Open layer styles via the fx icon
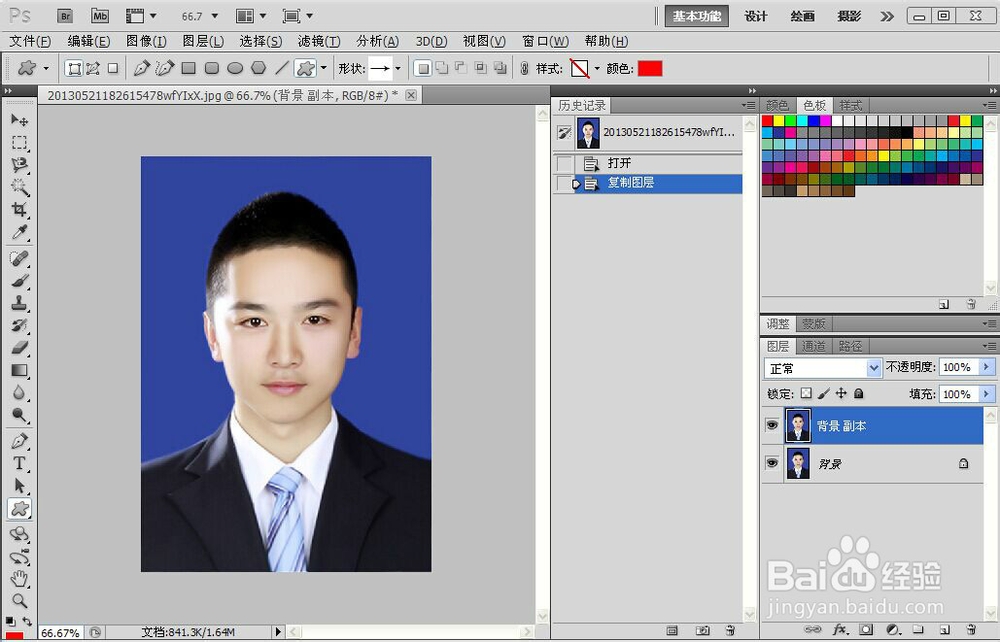Screen dimensions: 1000x642 [840, 629]
